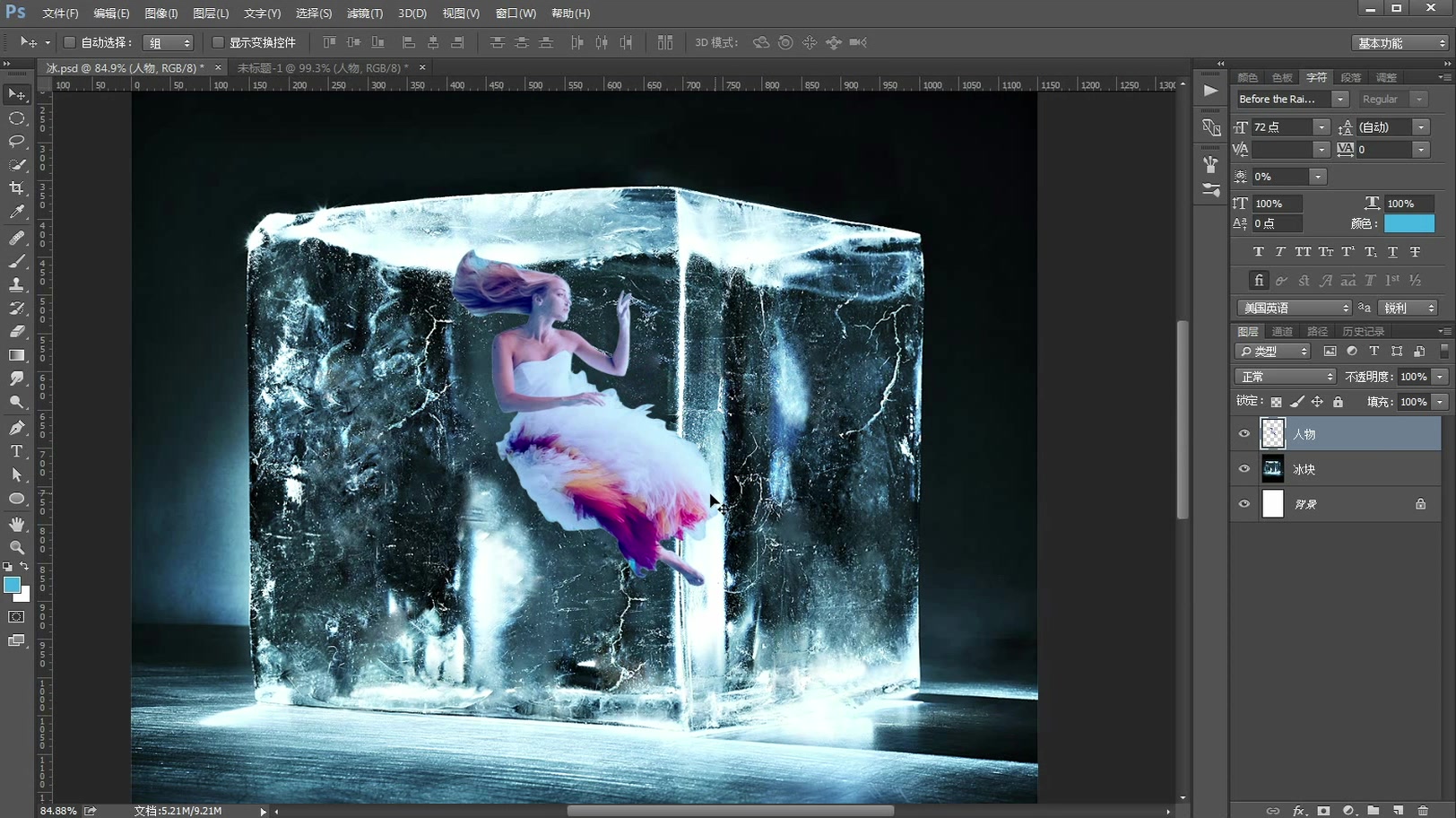The width and height of the screenshot is (1456, 818).
Task: Open the anti-aliasing 锐利 dropdown
Action: pos(1408,308)
